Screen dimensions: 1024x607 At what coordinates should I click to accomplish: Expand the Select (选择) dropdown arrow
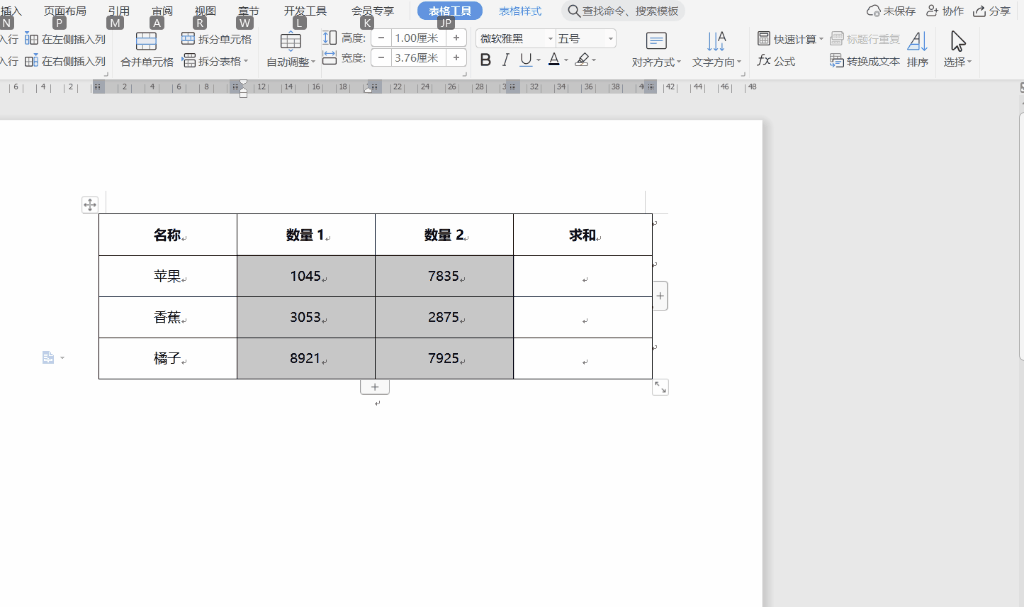970,62
